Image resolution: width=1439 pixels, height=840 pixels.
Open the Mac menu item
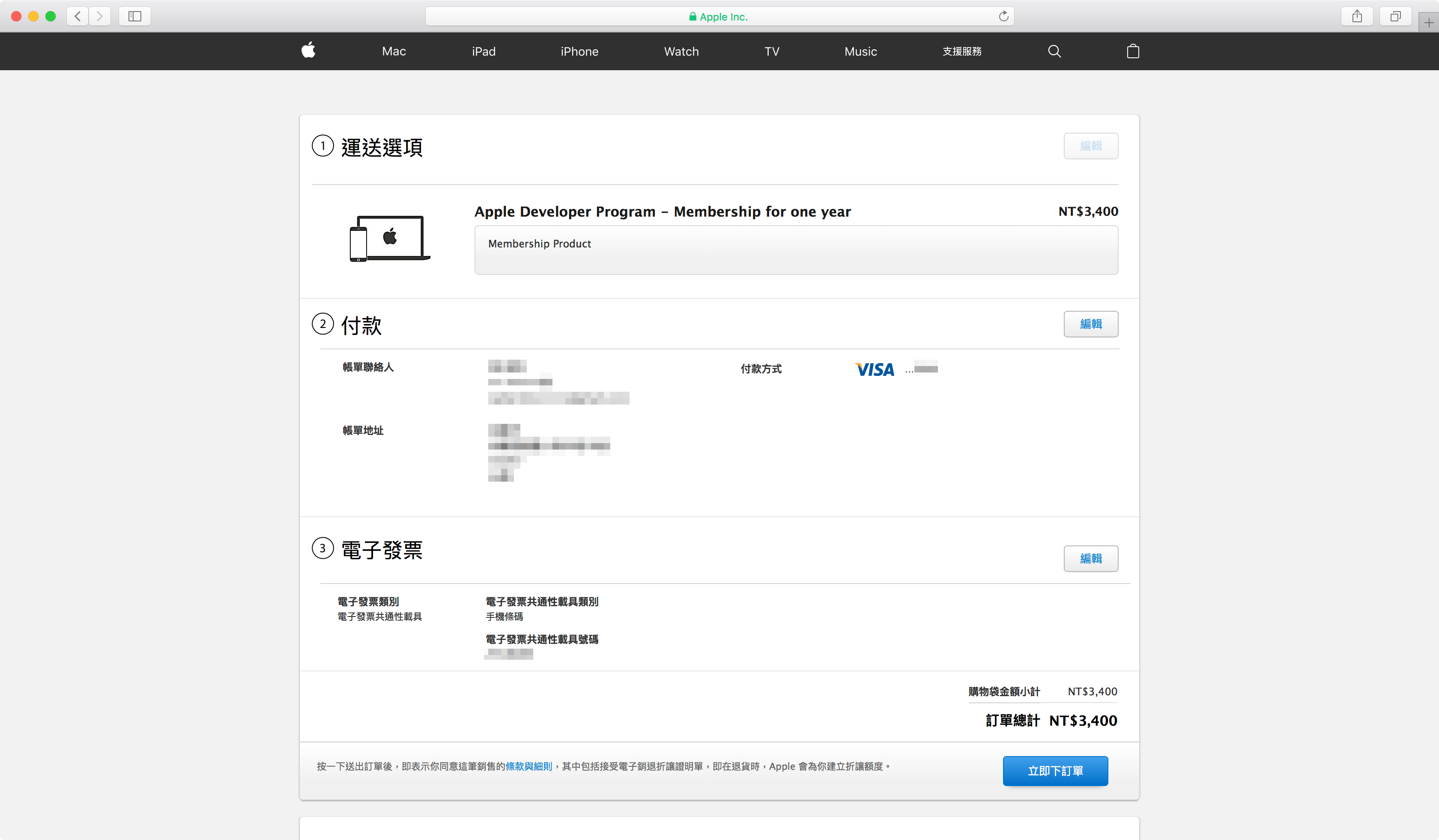click(x=394, y=51)
